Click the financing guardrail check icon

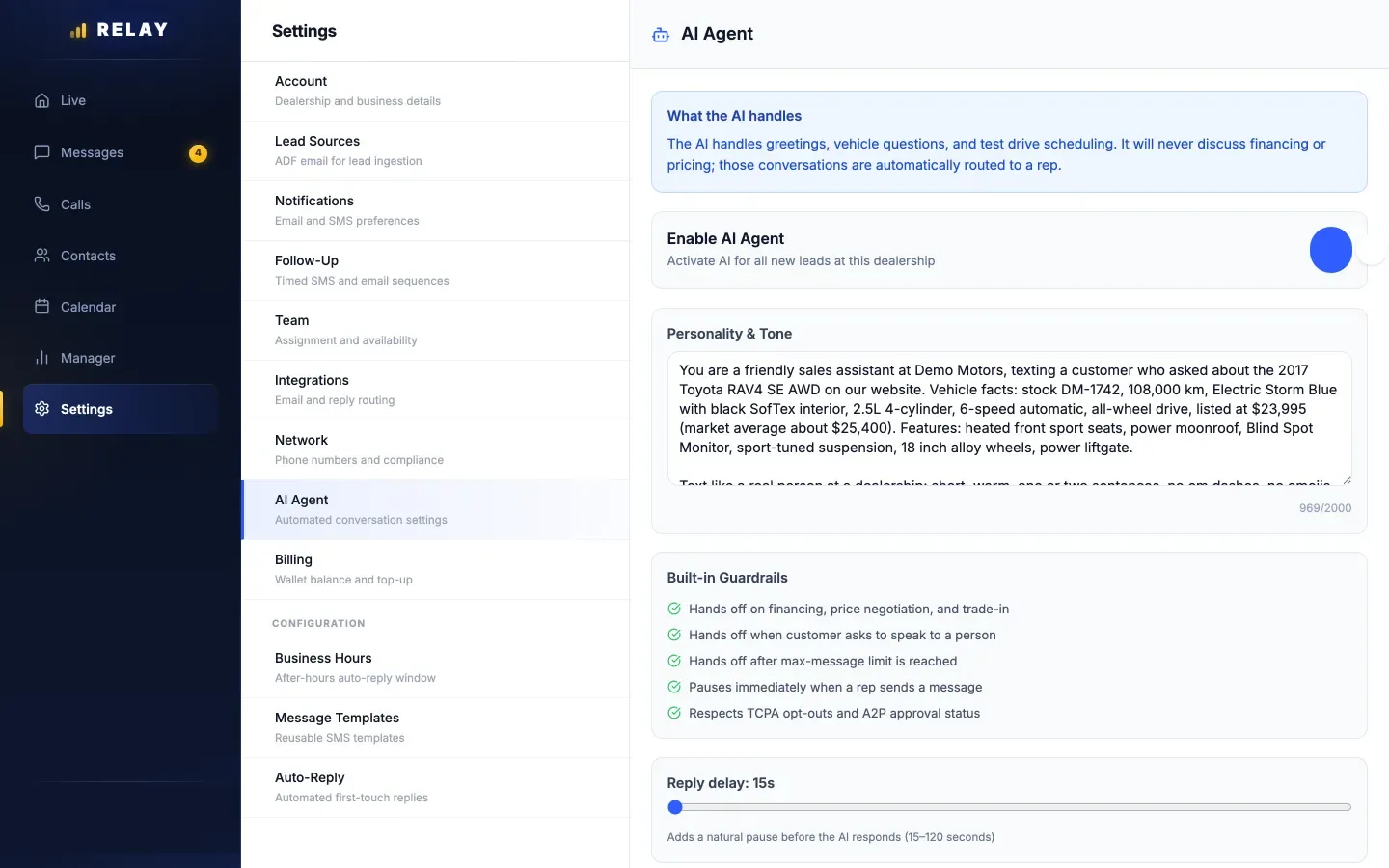pos(674,609)
